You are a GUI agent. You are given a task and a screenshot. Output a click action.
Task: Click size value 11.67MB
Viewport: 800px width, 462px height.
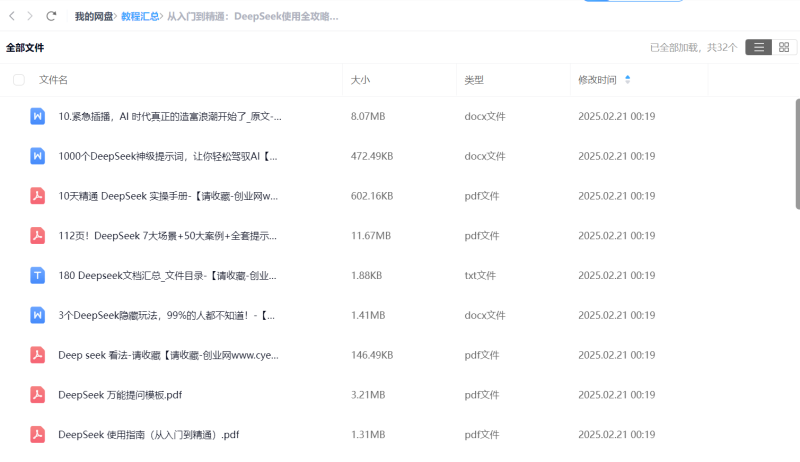tap(370, 236)
